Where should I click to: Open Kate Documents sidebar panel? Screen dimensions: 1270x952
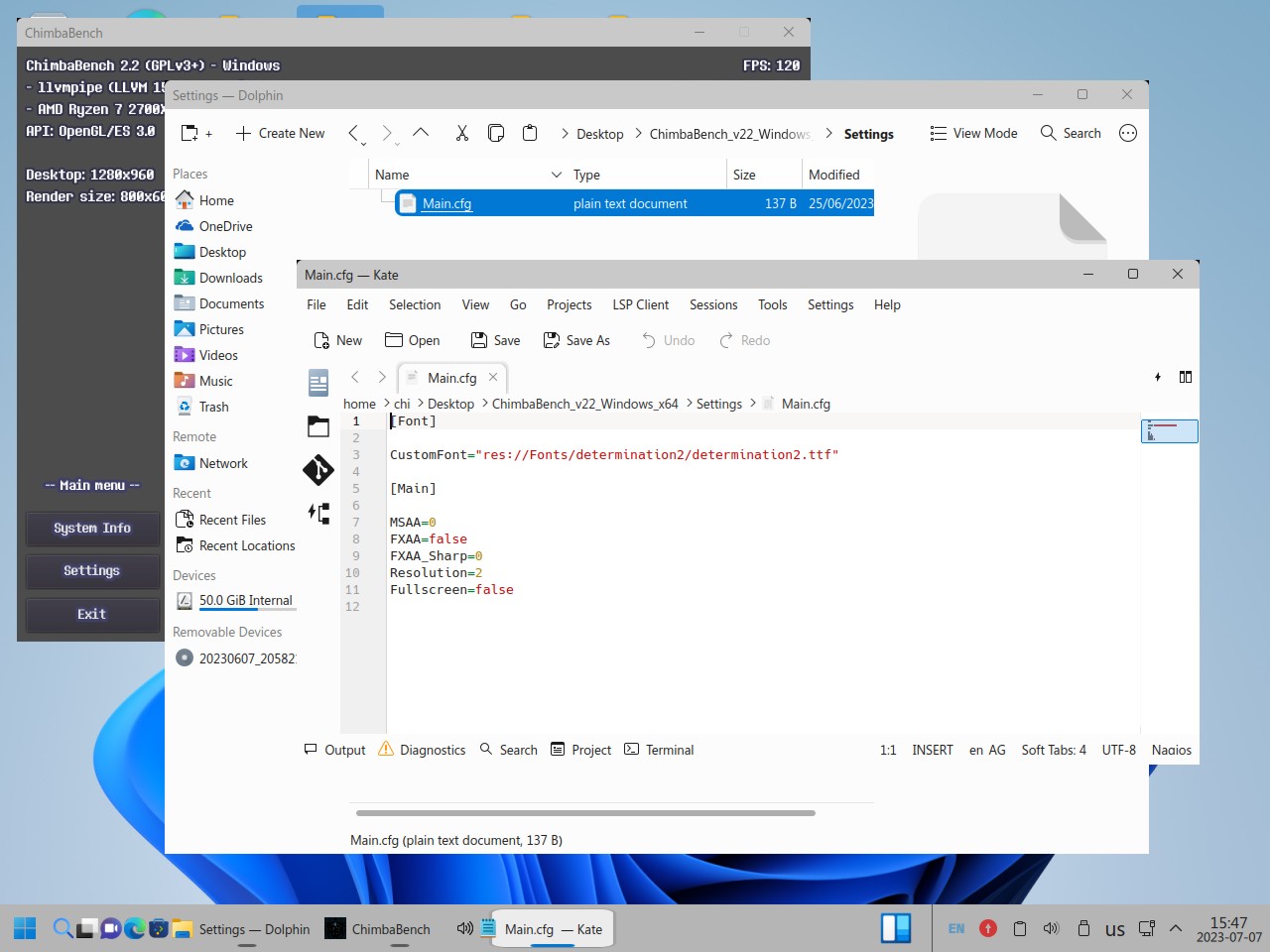318,382
